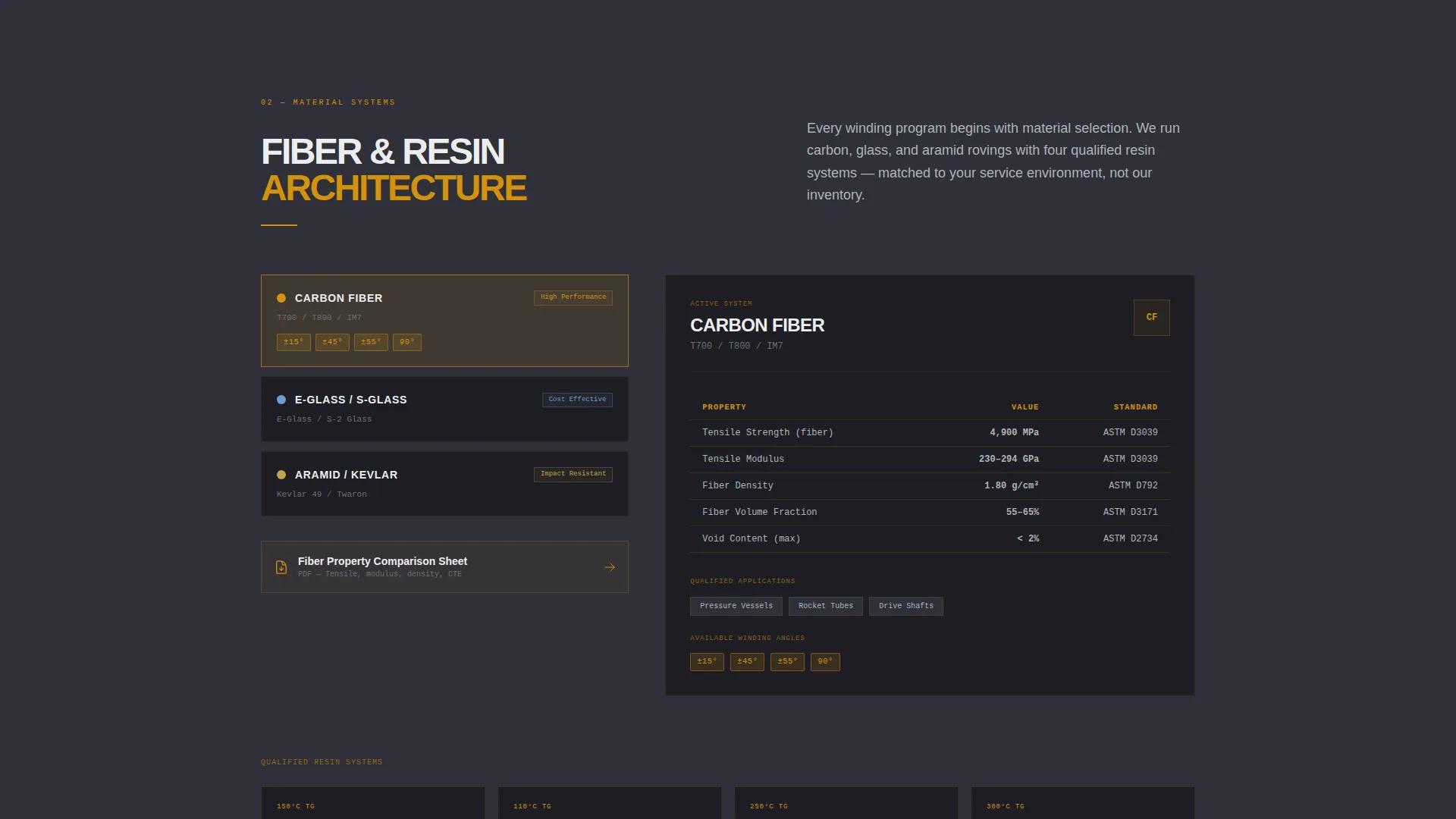Click the Cost Effective tag
1456x819 pixels.
[577, 400]
